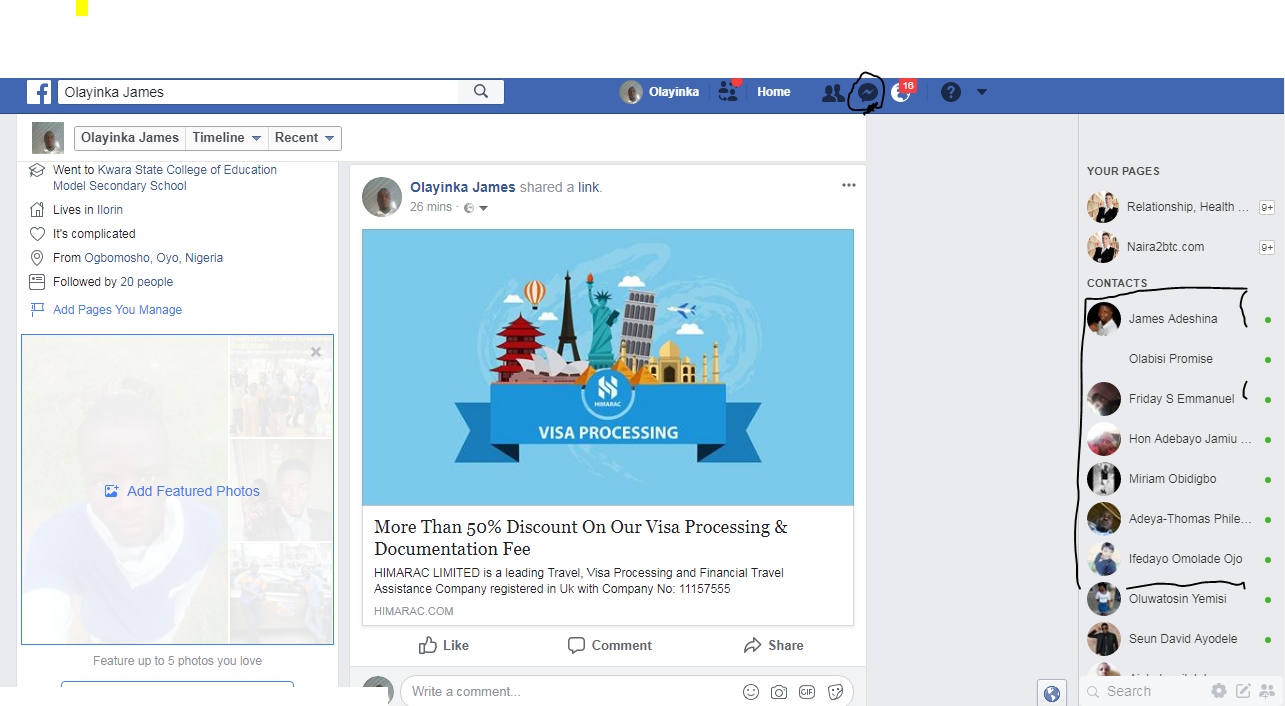
Task: Open the Quick Help question mark icon
Action: 951,92
